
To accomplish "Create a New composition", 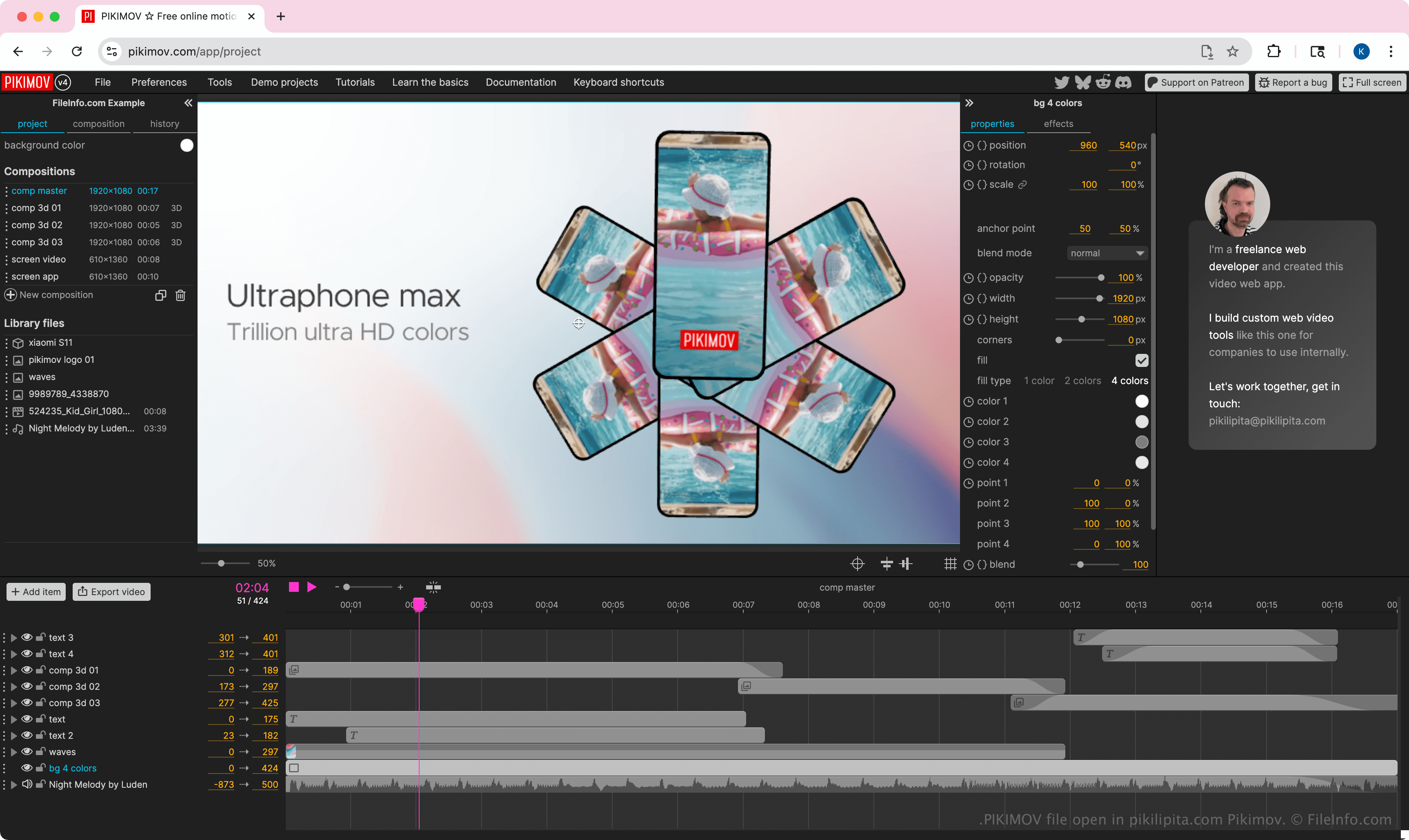I will (49, 296).
